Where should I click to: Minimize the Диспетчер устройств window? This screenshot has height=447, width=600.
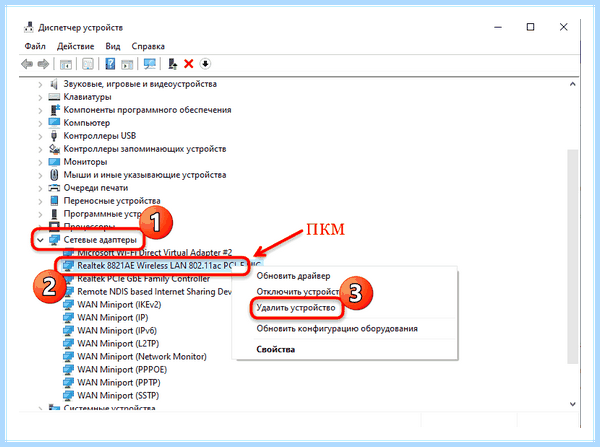pyautogui.click(x=498, y=27)
